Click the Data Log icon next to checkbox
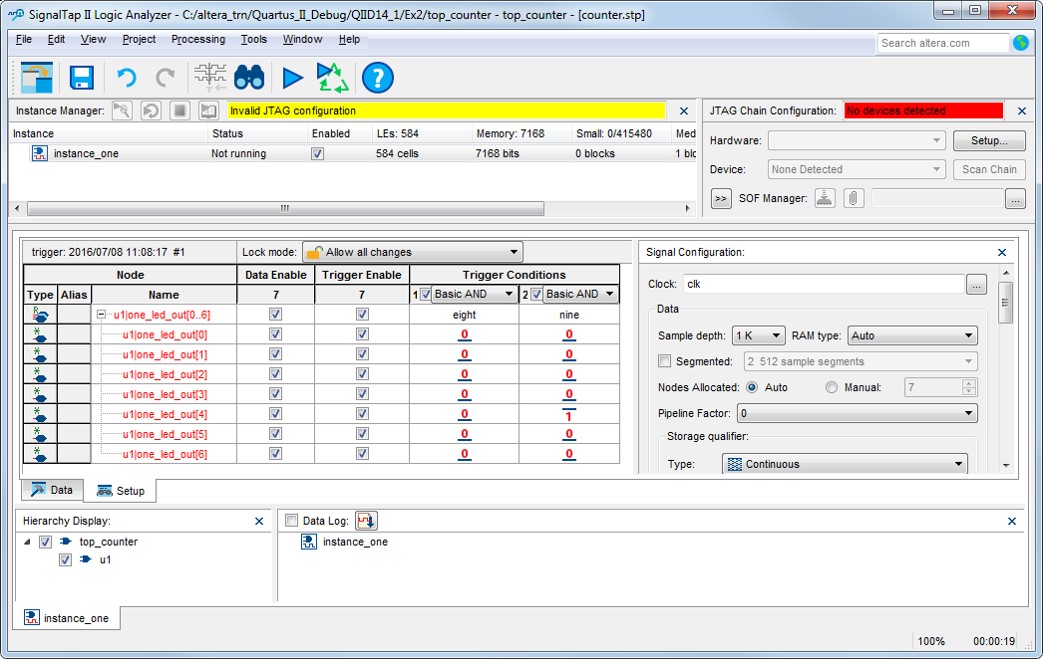 point(366,521)
